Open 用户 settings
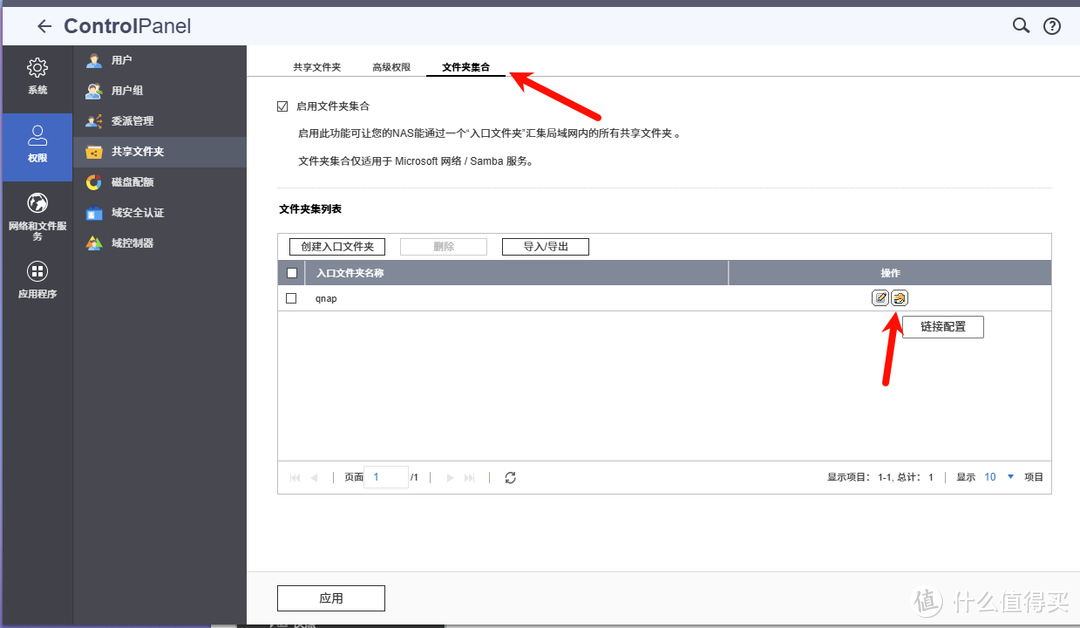Image resolution: width=1080 pixels, height=628 pixels. [x=160, y=60]
